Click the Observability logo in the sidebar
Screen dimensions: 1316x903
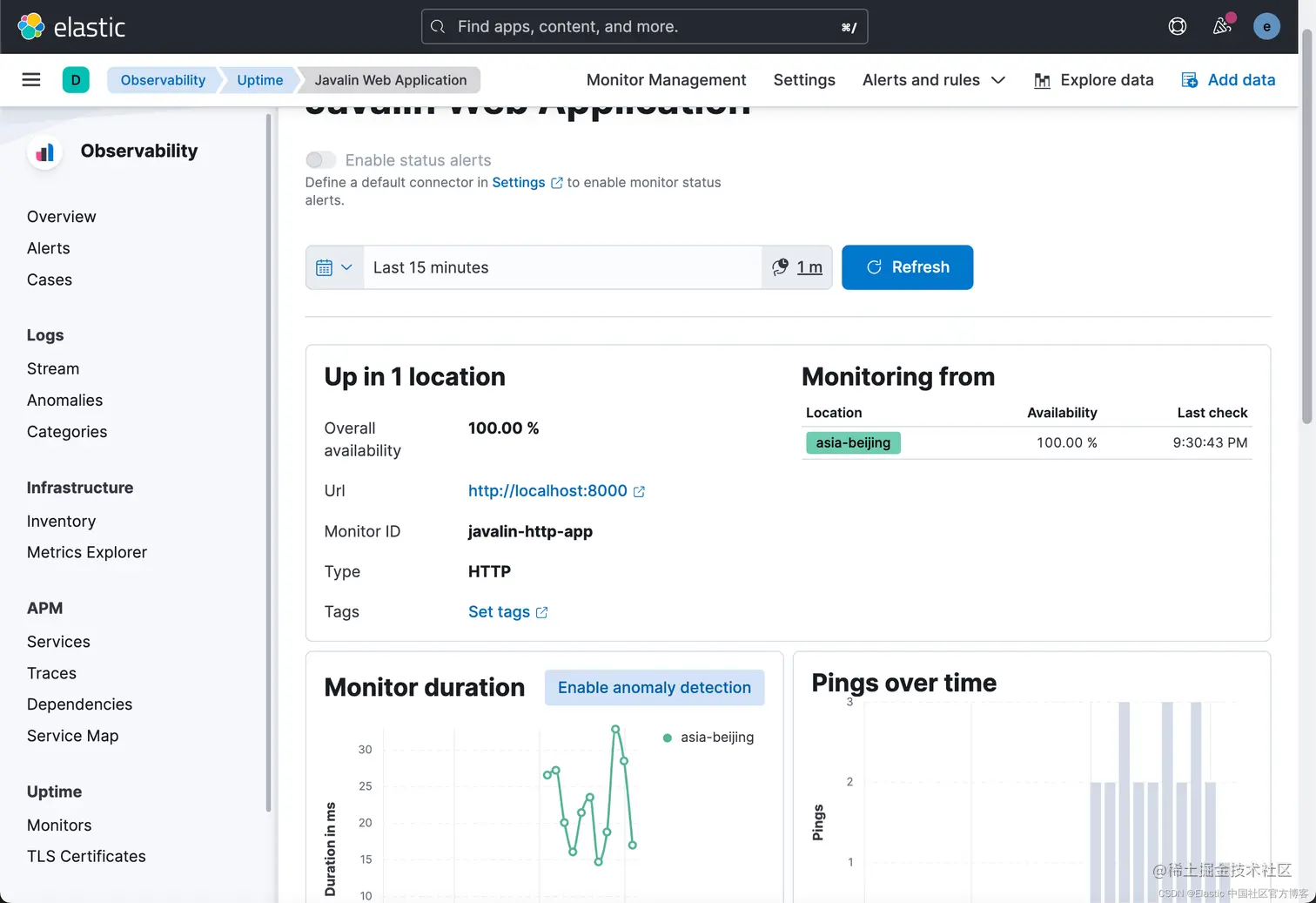tap(45, 152)
